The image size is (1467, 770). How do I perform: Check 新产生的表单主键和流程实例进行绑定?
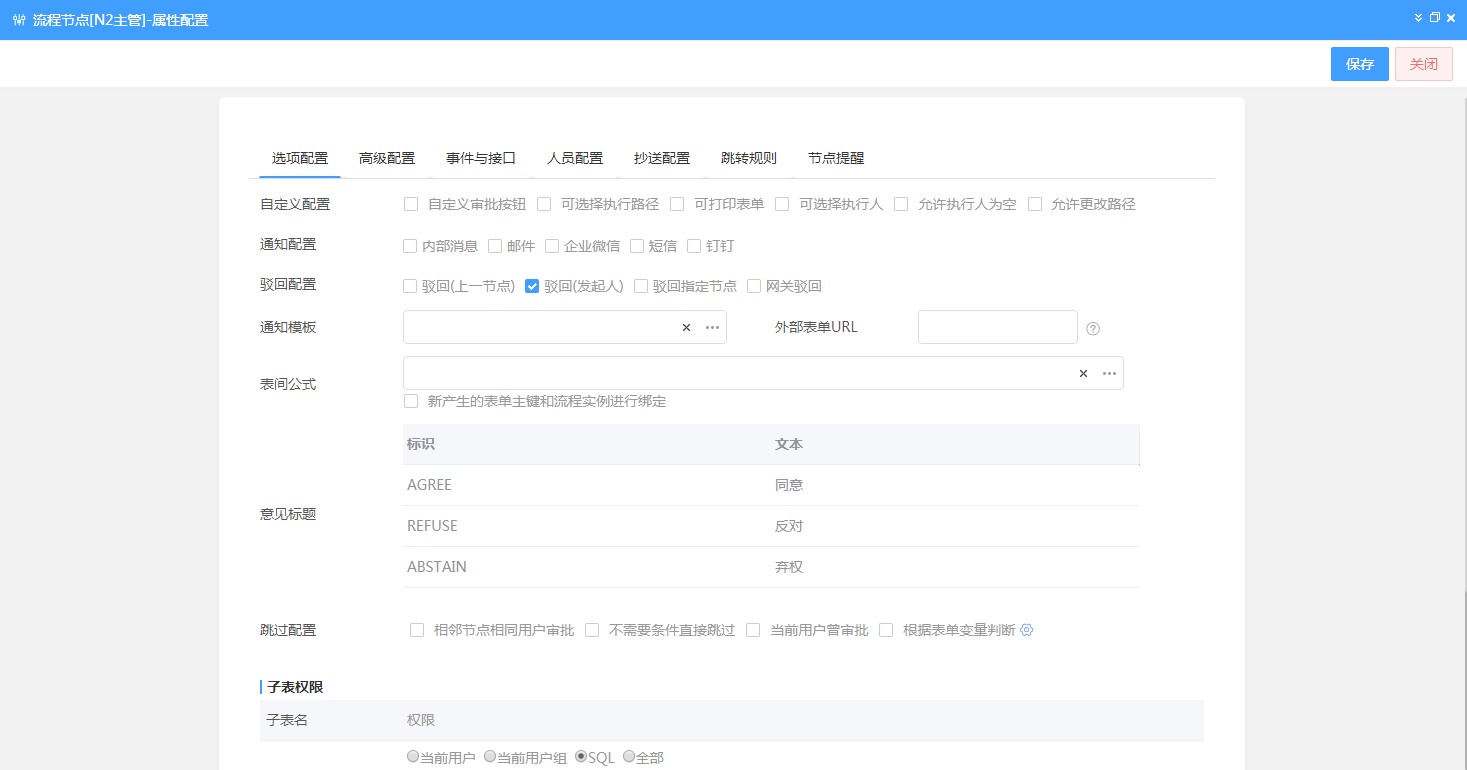[411, 401]
